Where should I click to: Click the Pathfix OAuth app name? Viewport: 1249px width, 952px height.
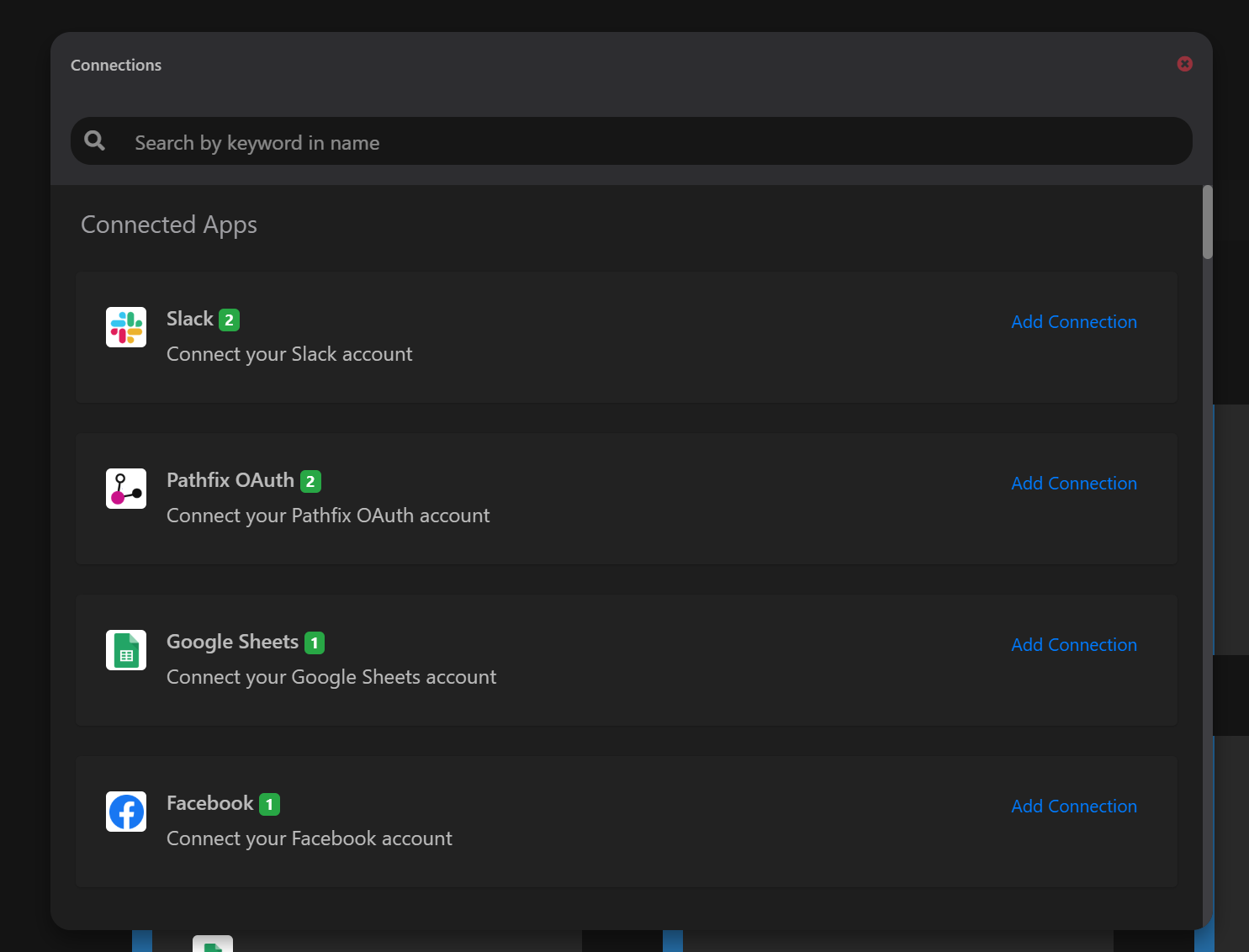pyautogui.click(x=230, y=480)
